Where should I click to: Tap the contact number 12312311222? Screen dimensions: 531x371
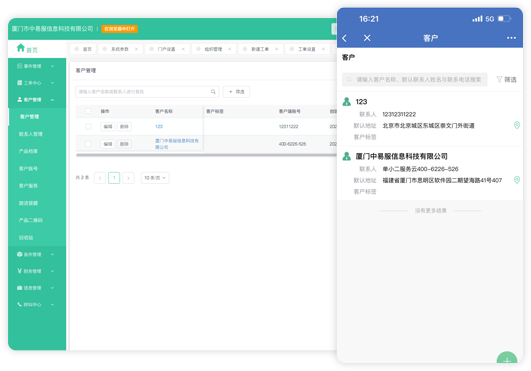point(399,114)
